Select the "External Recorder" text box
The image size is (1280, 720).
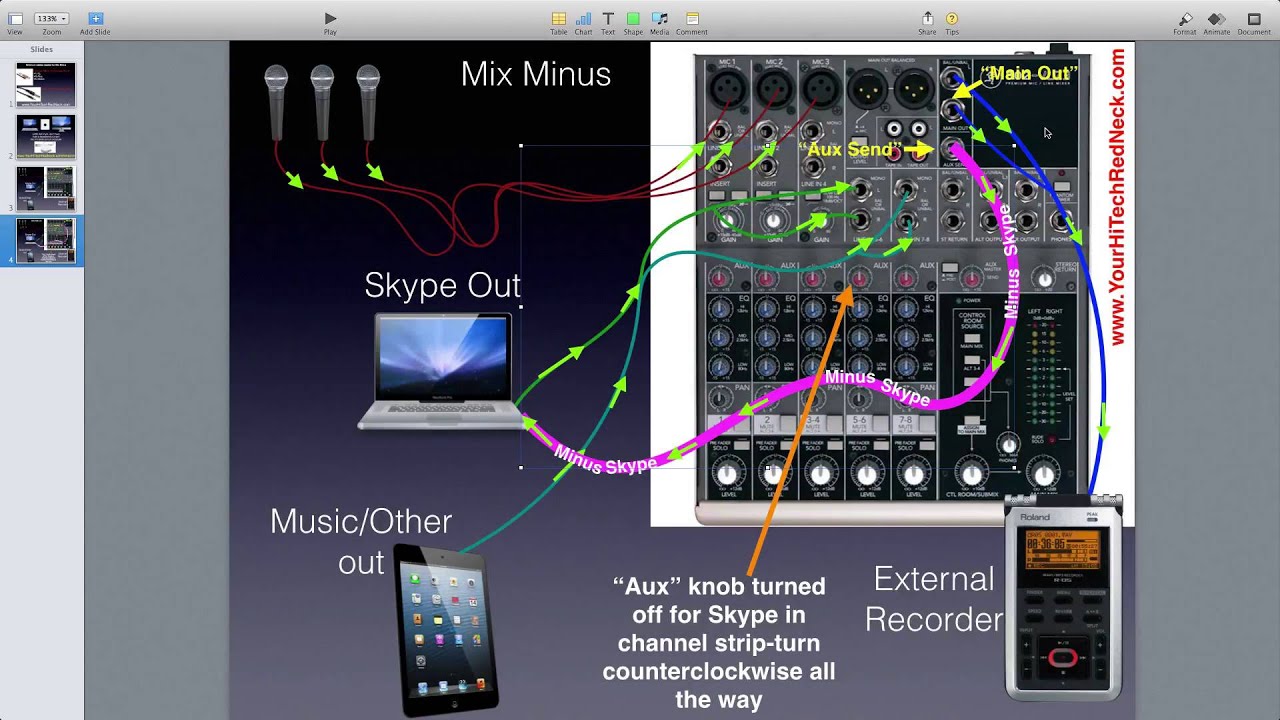pos(934,599)
